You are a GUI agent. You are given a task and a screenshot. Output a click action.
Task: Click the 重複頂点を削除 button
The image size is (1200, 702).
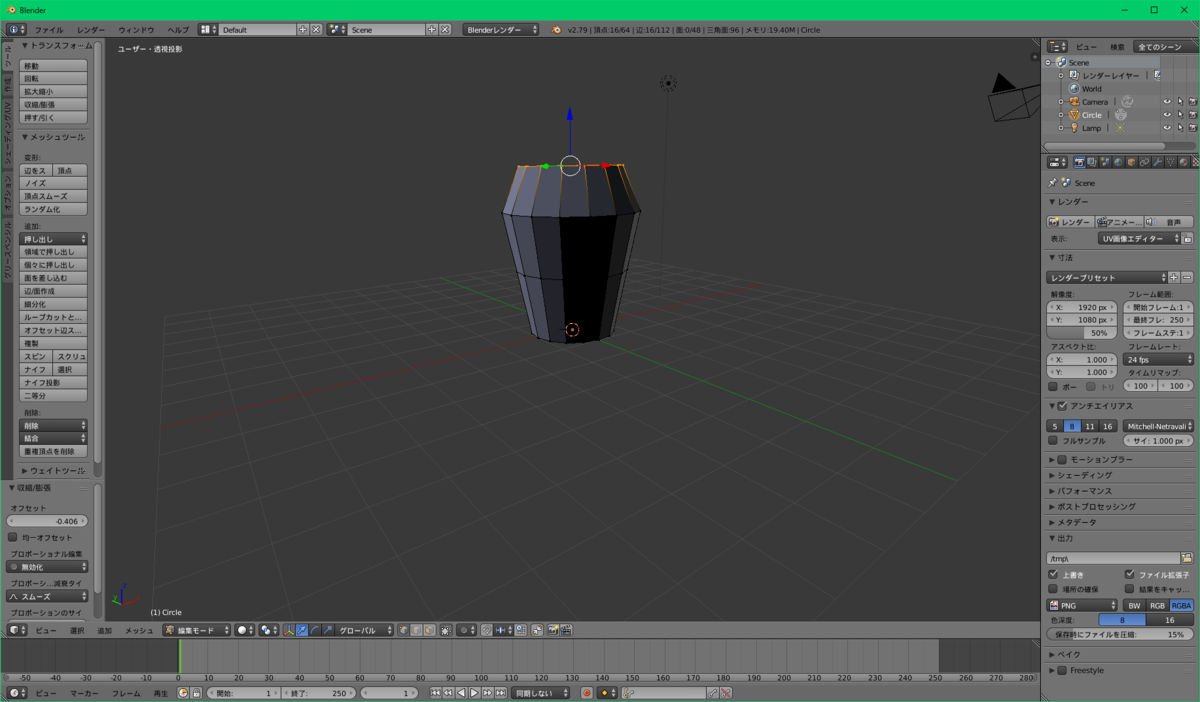(54, 451)
